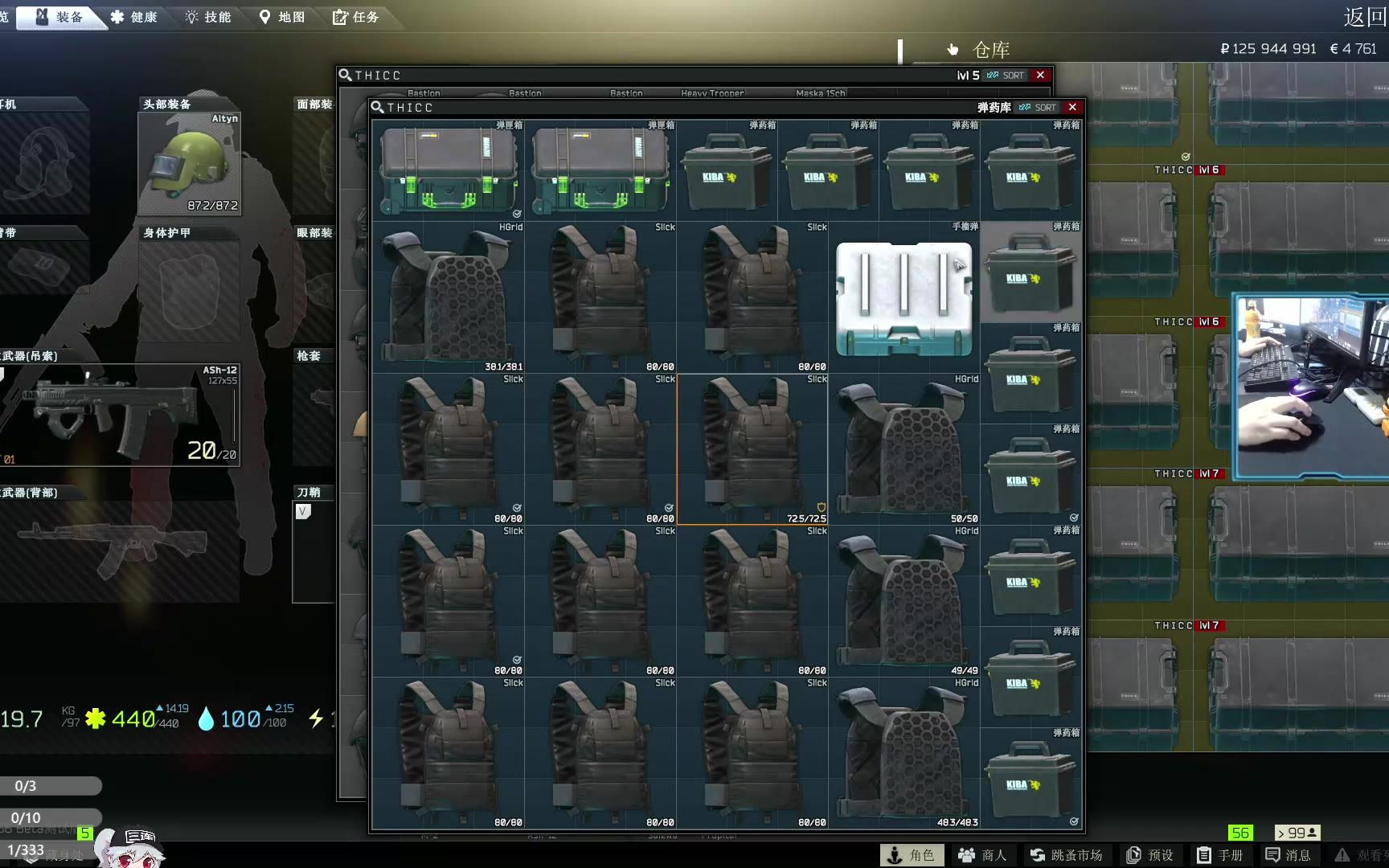This screenshot has width=1389, height=868.
Task: Select the highlighted KIBA ammo box beside the grenade case
Action: pos(1030,272)
